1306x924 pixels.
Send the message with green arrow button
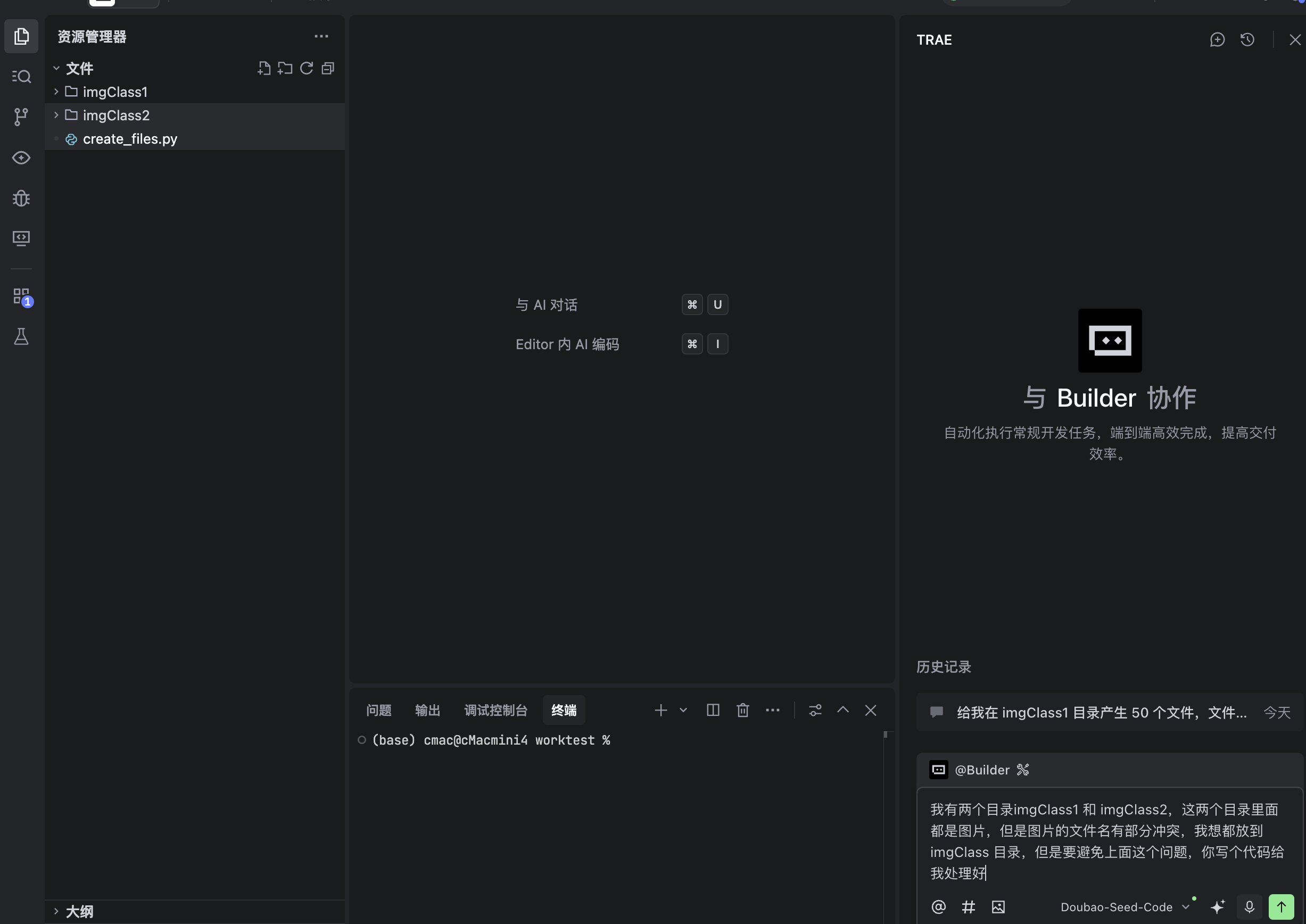pos(1281,906)
